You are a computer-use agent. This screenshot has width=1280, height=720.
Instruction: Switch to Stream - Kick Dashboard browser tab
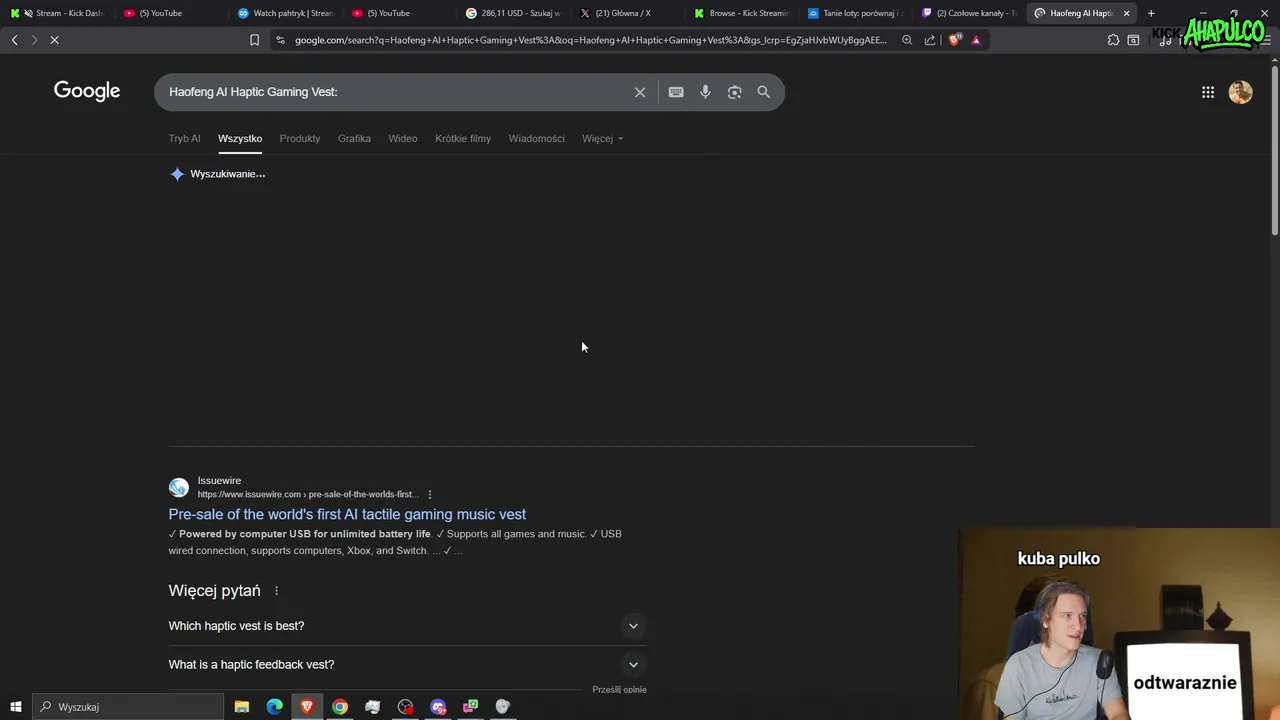tap(58, 13)
